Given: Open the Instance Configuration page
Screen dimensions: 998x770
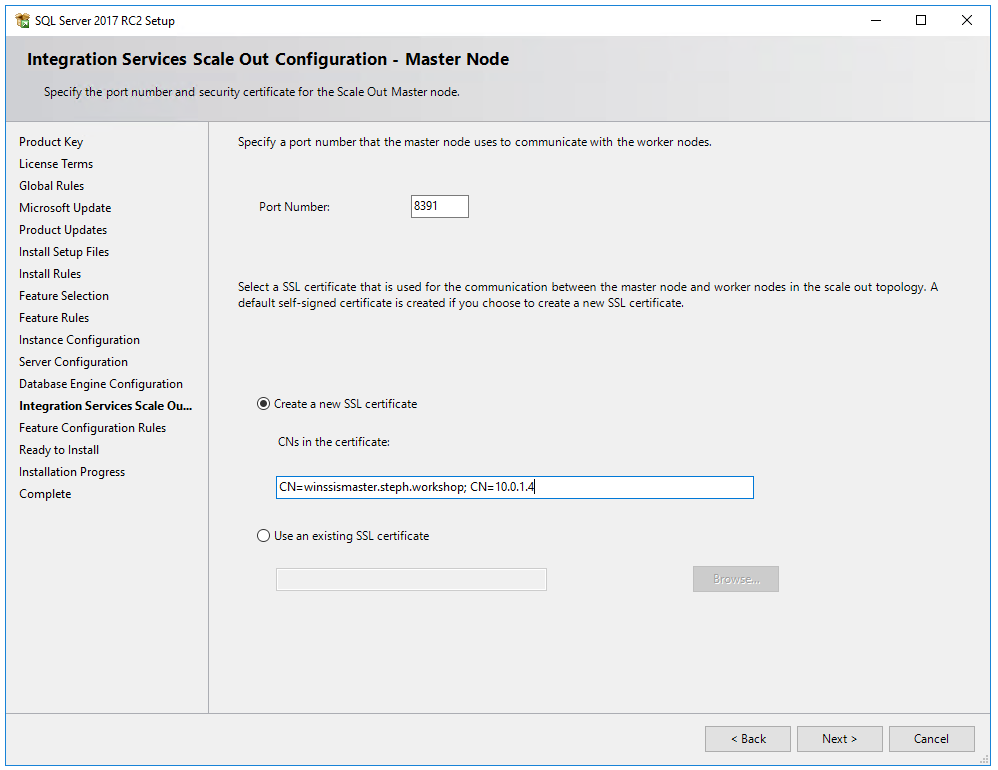Looking at the screenshot, I should [x=79, y=339].
